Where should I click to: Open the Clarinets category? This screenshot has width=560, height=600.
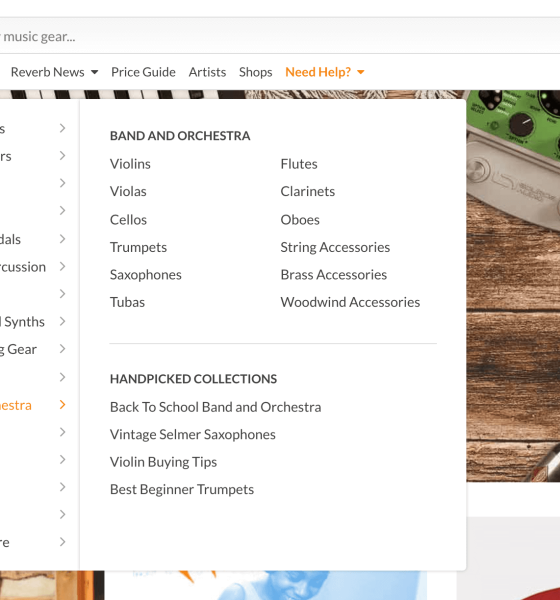307,191
